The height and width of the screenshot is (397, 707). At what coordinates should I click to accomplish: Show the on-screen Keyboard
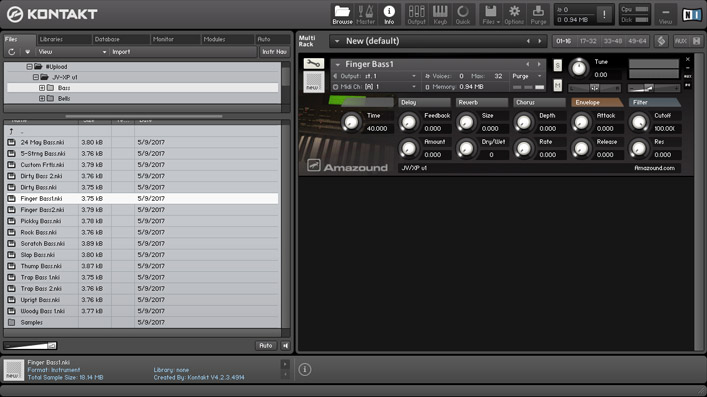tap(440, 14)
